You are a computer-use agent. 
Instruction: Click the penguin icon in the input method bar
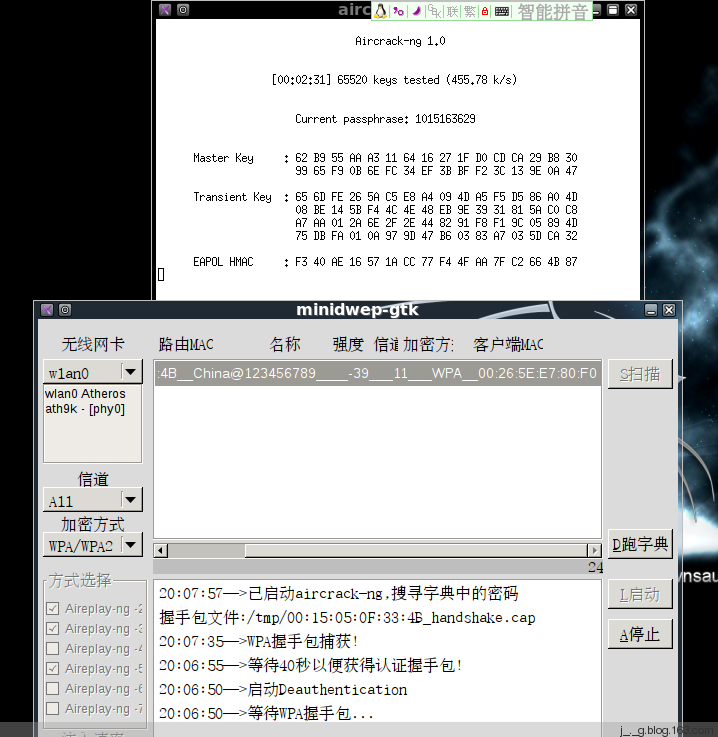pos(381,11)
